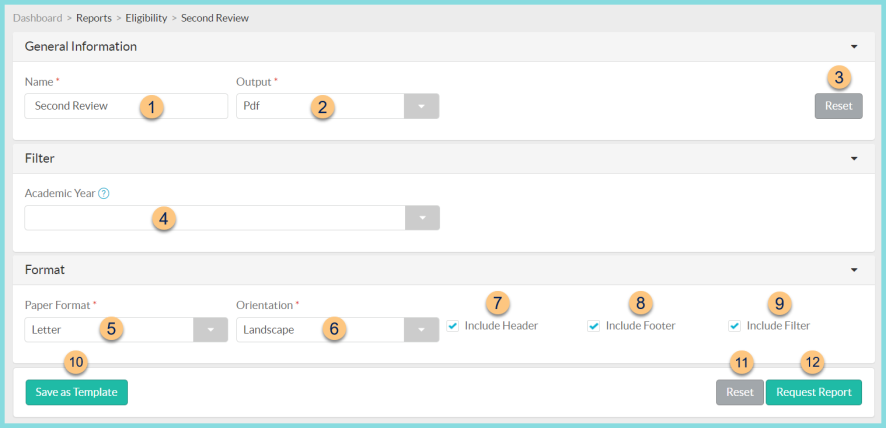The width and height of the screenshot is (886, 428).
Task: Collapse the General Information section arrow
Action: (854, 46)
